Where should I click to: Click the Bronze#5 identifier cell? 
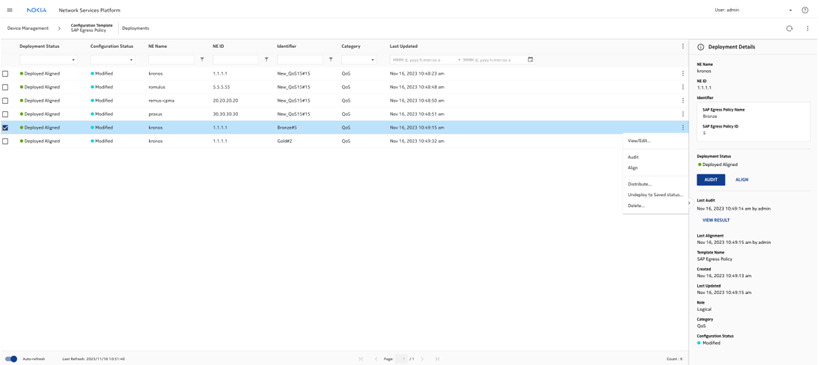pos(287,128)
